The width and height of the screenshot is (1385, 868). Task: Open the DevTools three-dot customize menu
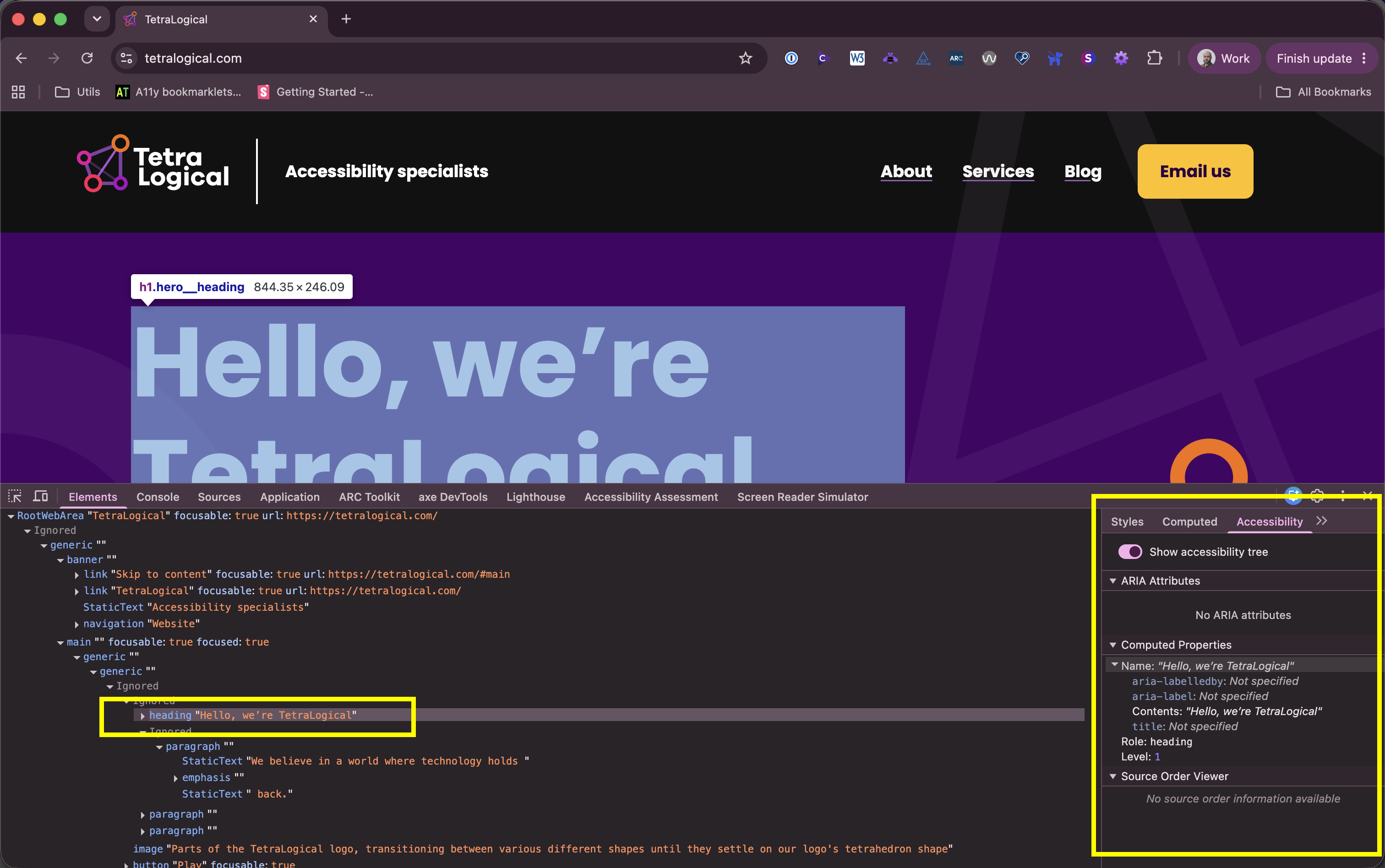coord(1342,496)
